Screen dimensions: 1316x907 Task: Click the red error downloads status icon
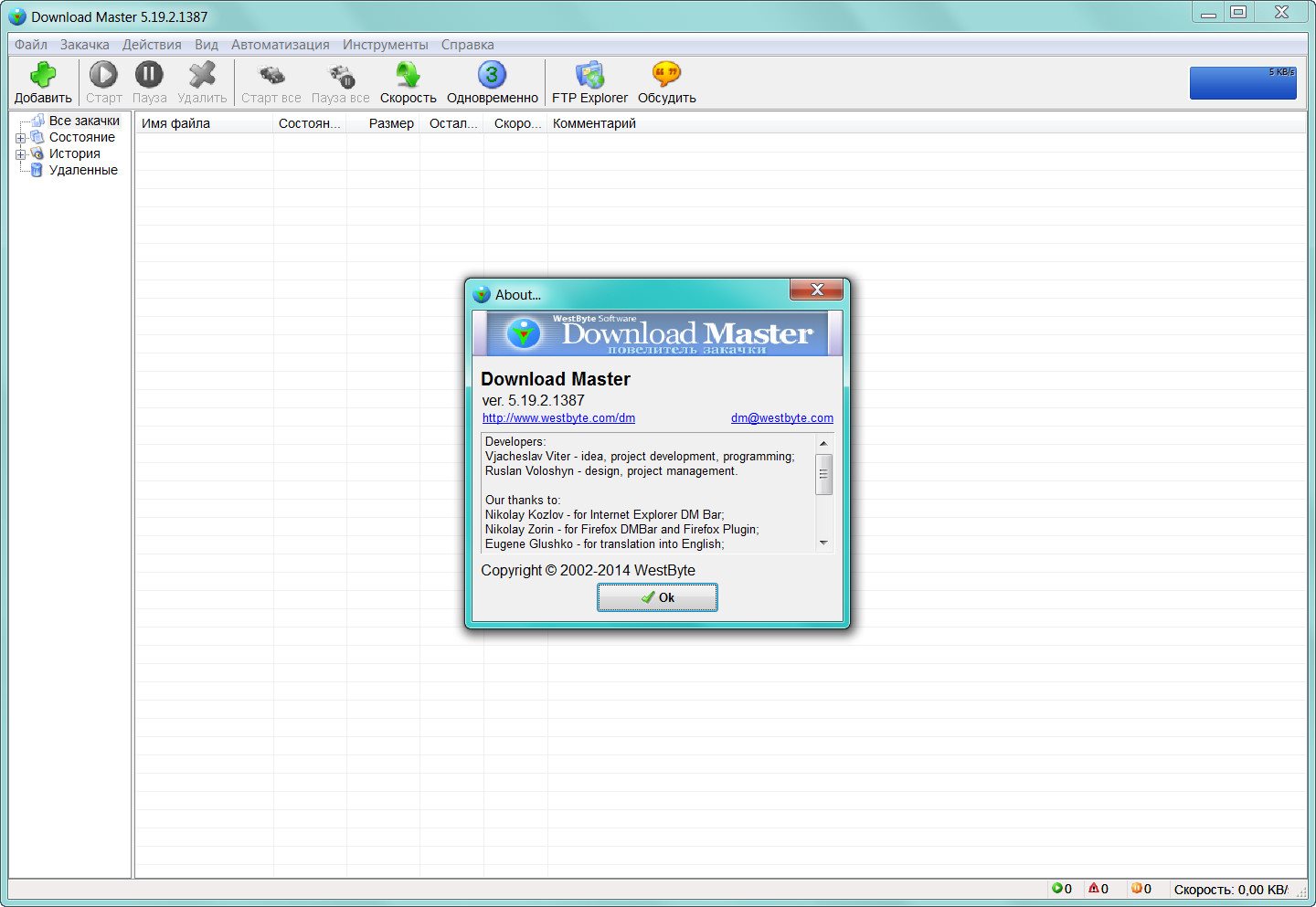click(1093, 888)
